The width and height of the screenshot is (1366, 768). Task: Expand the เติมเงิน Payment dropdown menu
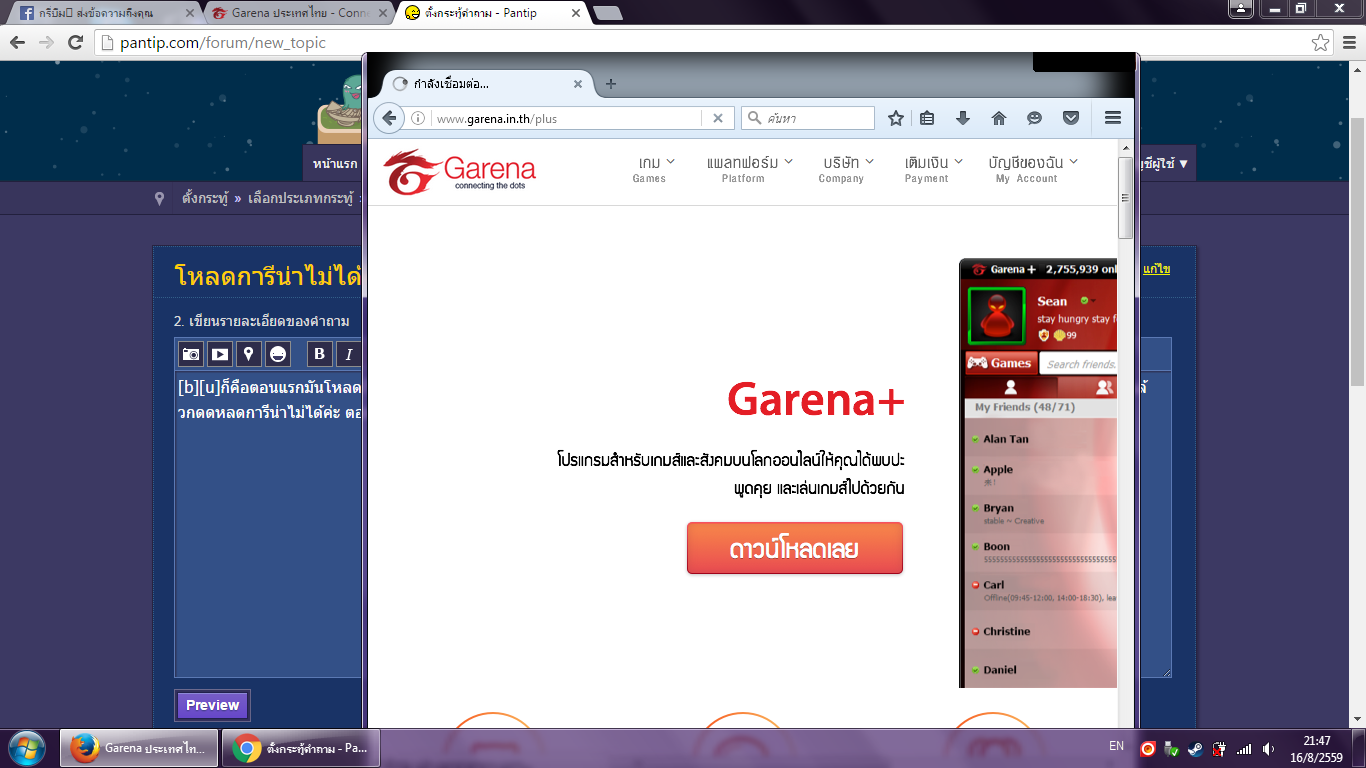934,169
